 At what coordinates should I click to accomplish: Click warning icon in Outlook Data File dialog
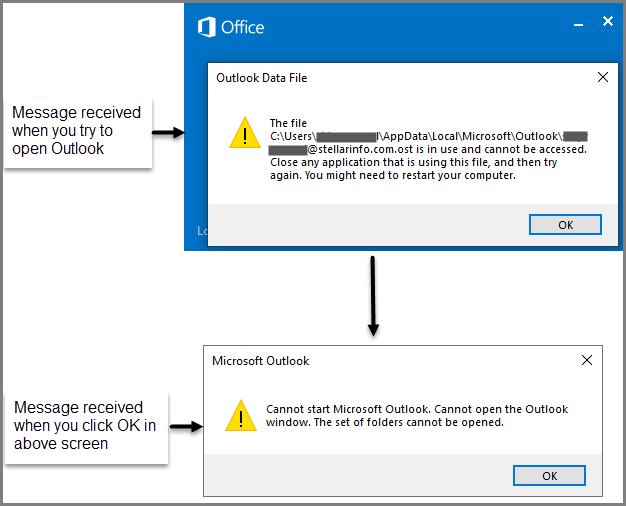pos(245,133)
